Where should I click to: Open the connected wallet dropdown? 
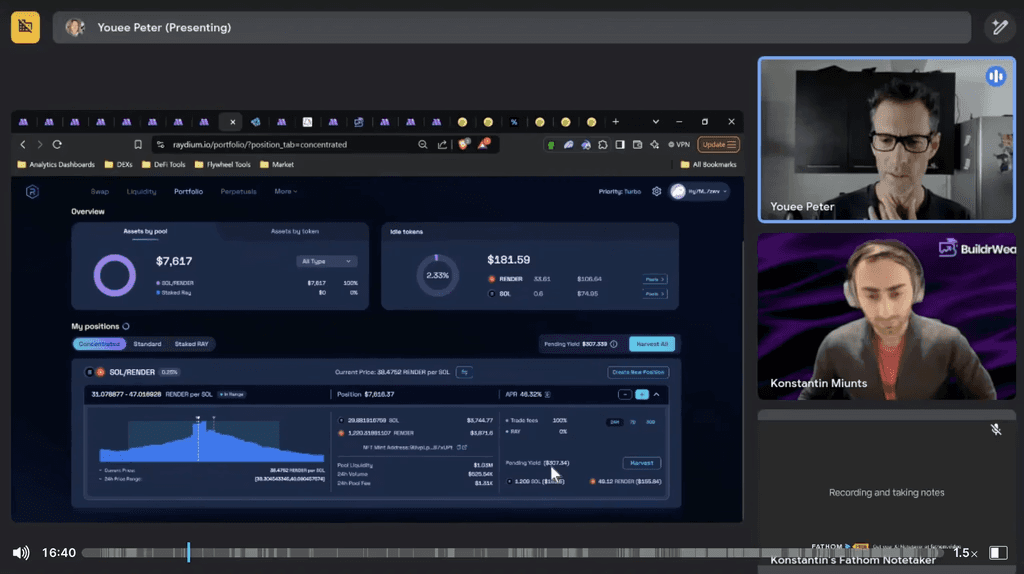[699, 191]
